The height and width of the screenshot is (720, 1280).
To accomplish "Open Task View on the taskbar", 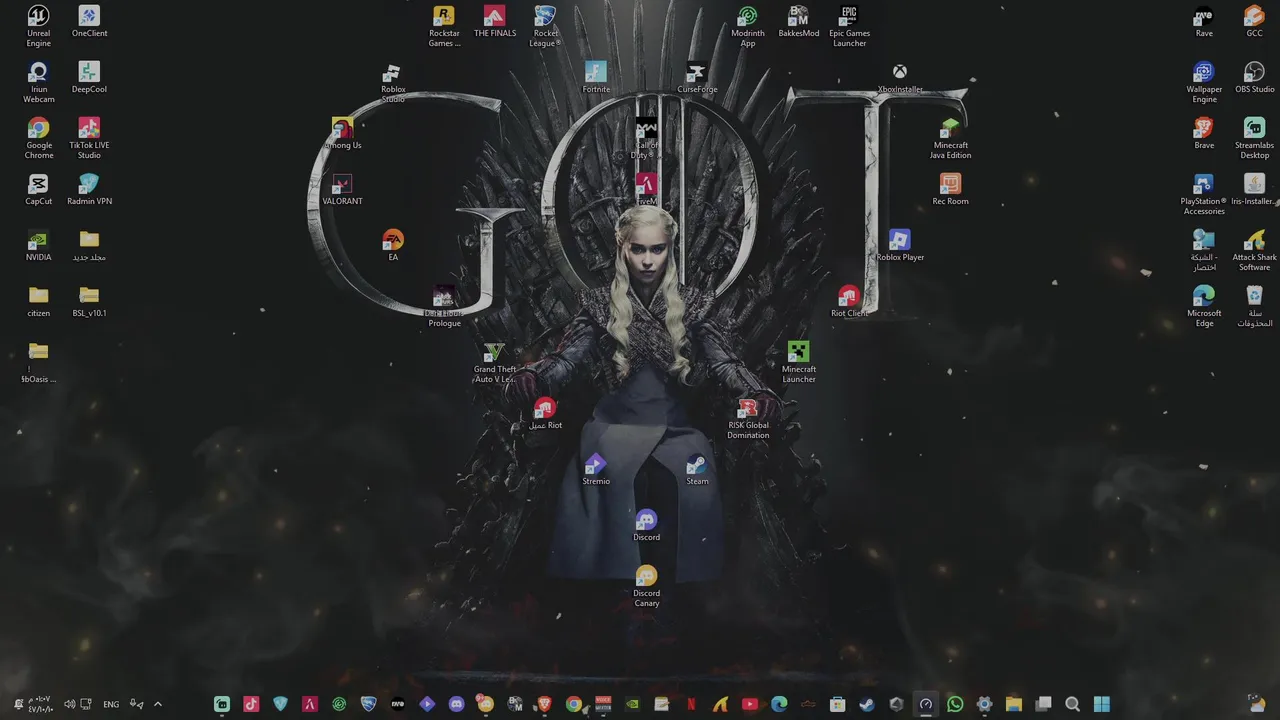I will 1043,704.
